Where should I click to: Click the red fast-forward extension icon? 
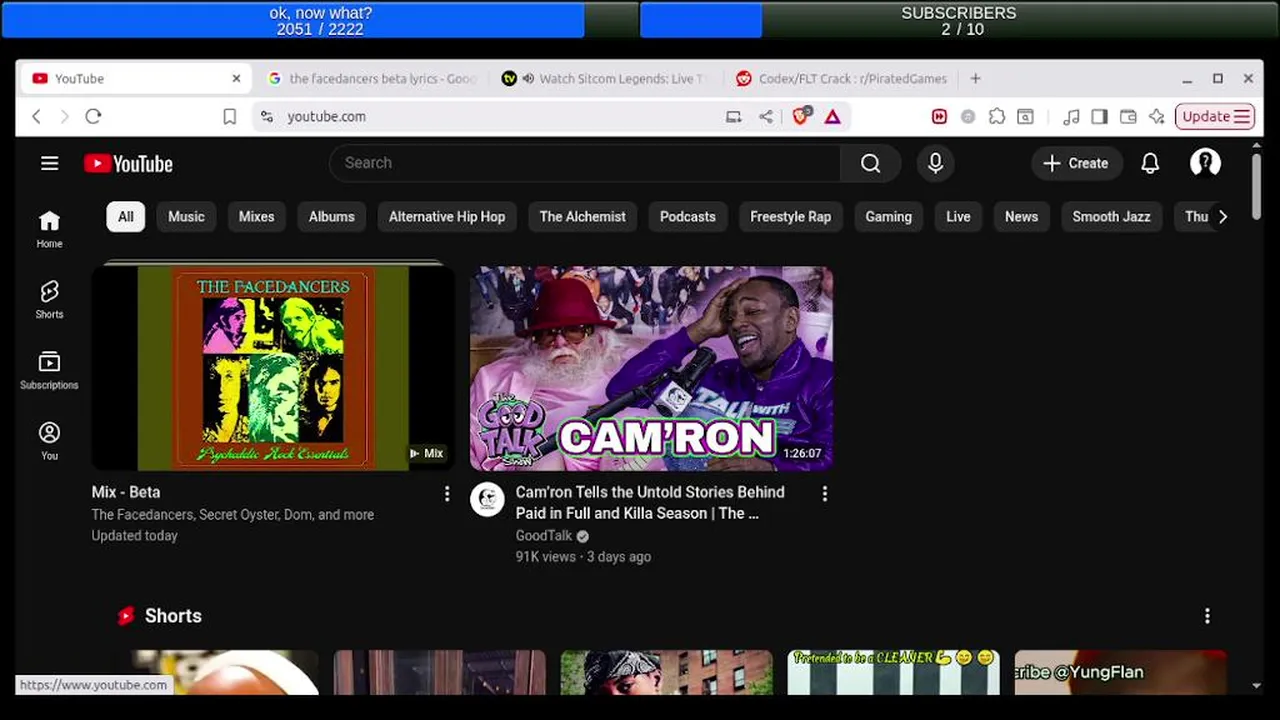tap(939, 117)
